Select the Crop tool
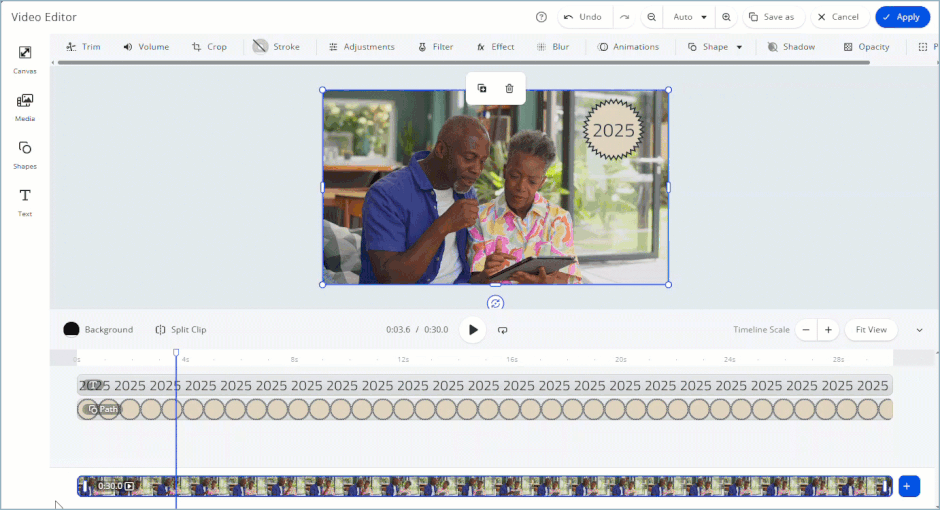 209,47
